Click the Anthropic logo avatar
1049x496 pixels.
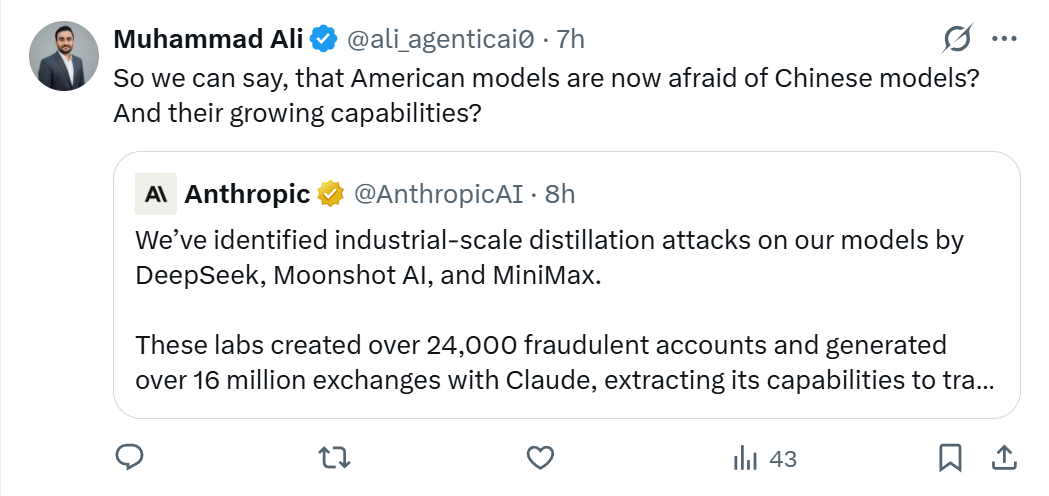(156, 194)
